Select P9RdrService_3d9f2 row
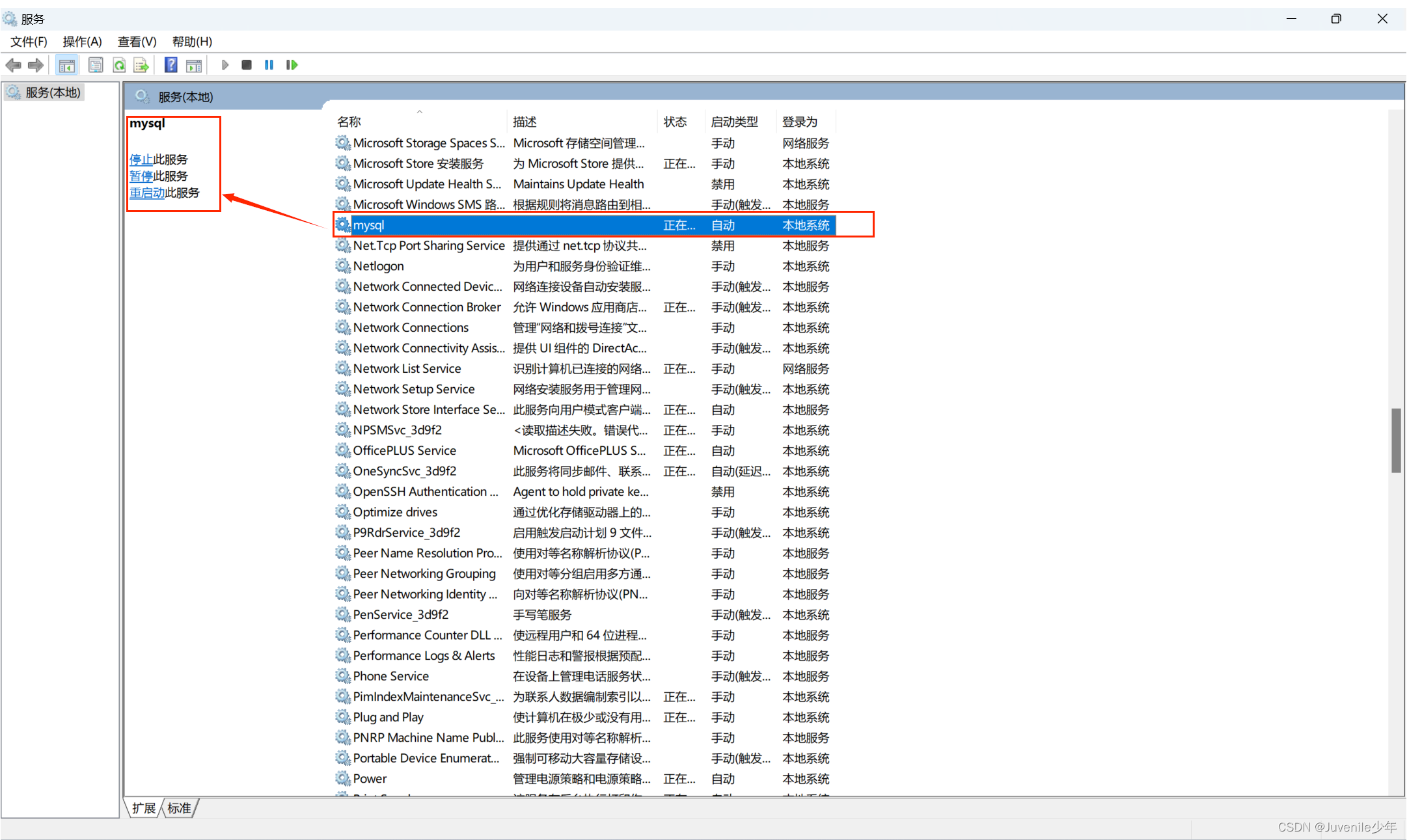This screenshot has height=840, width=1407. click(x=584, y=532)
